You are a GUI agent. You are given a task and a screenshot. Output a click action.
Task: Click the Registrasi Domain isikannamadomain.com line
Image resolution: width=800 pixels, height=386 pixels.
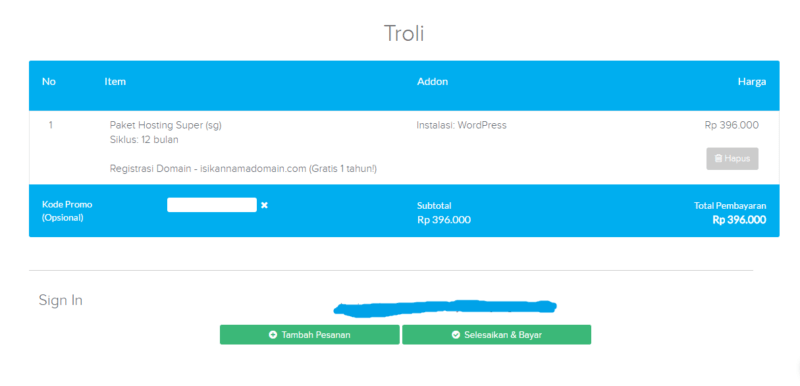pos(243,169)
